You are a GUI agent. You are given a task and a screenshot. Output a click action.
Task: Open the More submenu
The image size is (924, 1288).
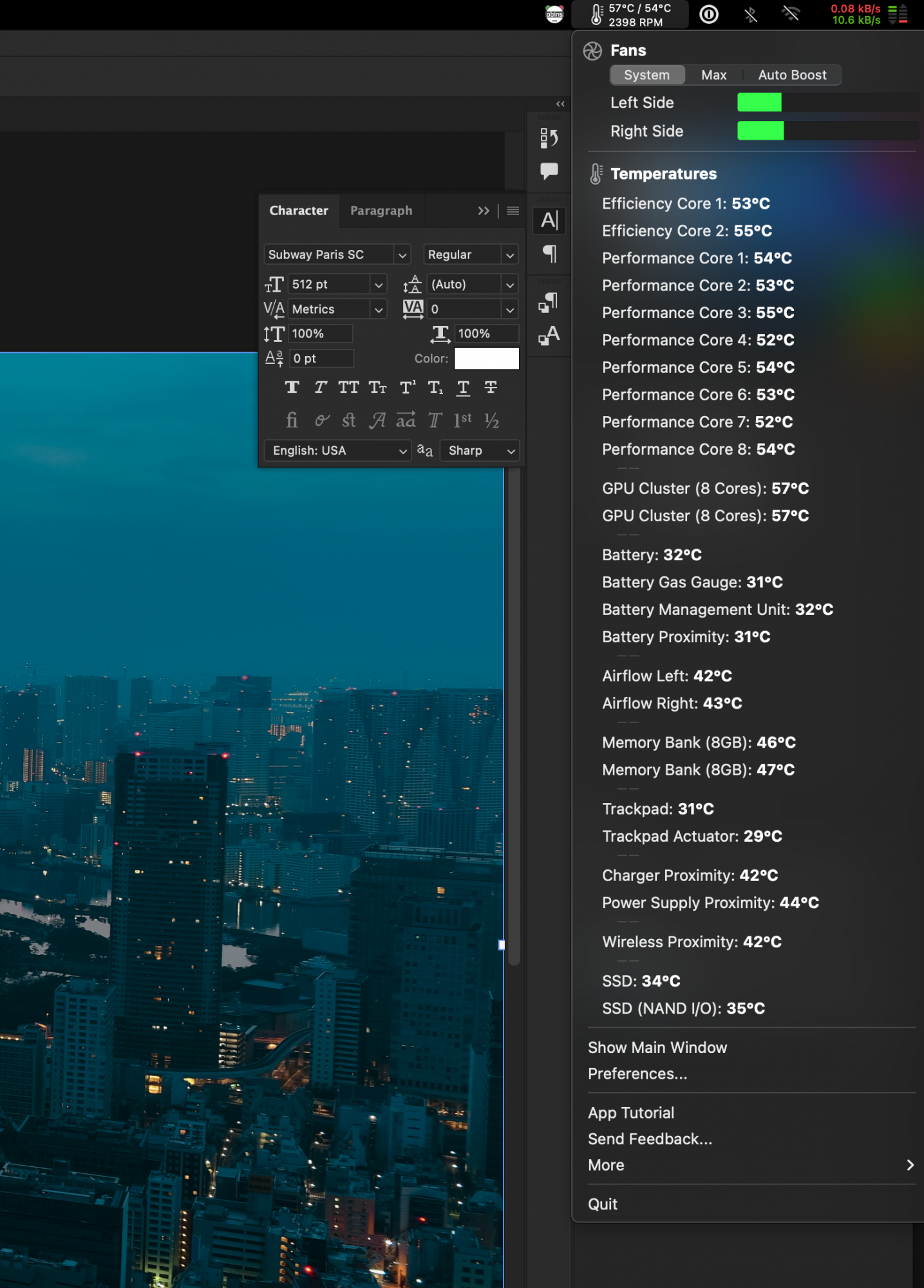pyautogui.click(x=751, y=1165)
